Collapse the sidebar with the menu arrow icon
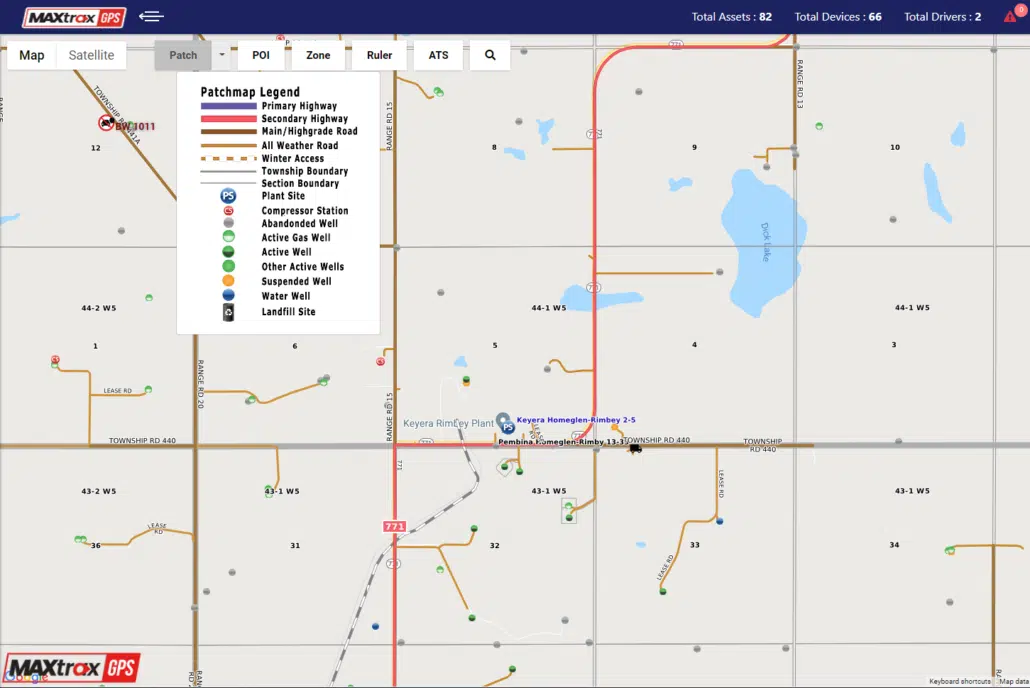The image size is (1030, 688). [152, 16]
